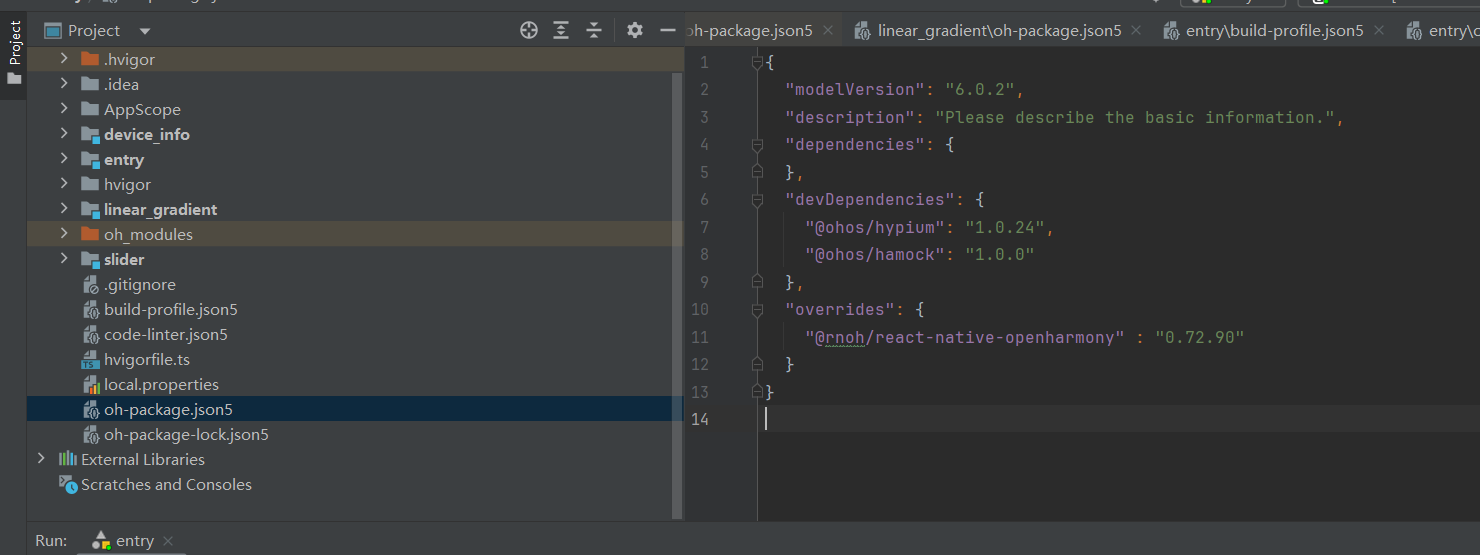
Task: Click the local.properties file icon
Action: pos(90,384)
